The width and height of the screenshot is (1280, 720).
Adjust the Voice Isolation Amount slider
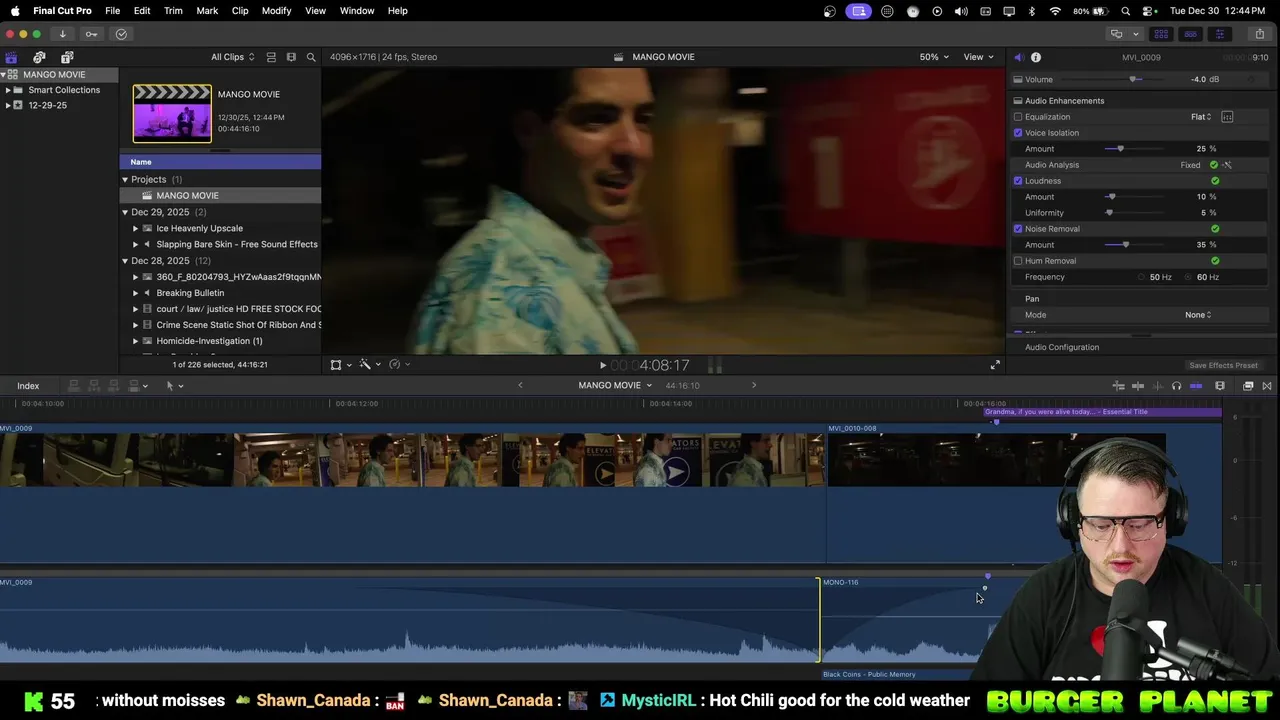pyautogui.click(x=1120, y=149)
